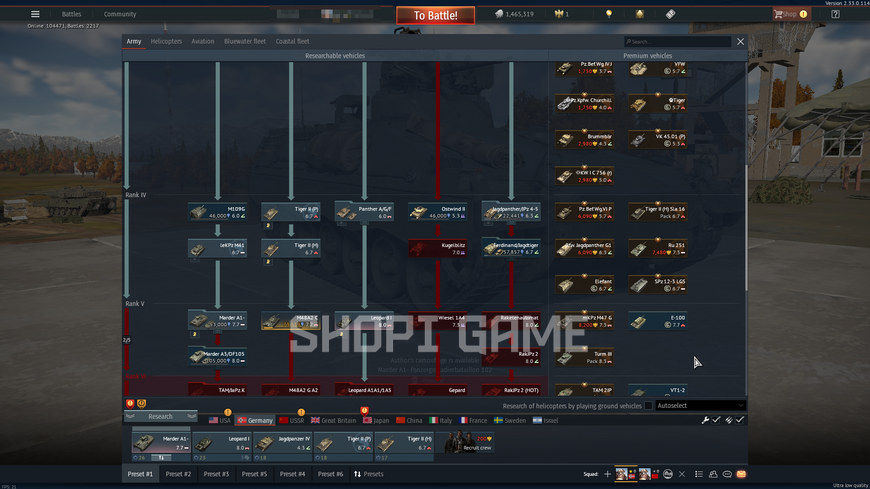Click the Silver Lions balance 1,465,319
870x489 pixels.
514,14
